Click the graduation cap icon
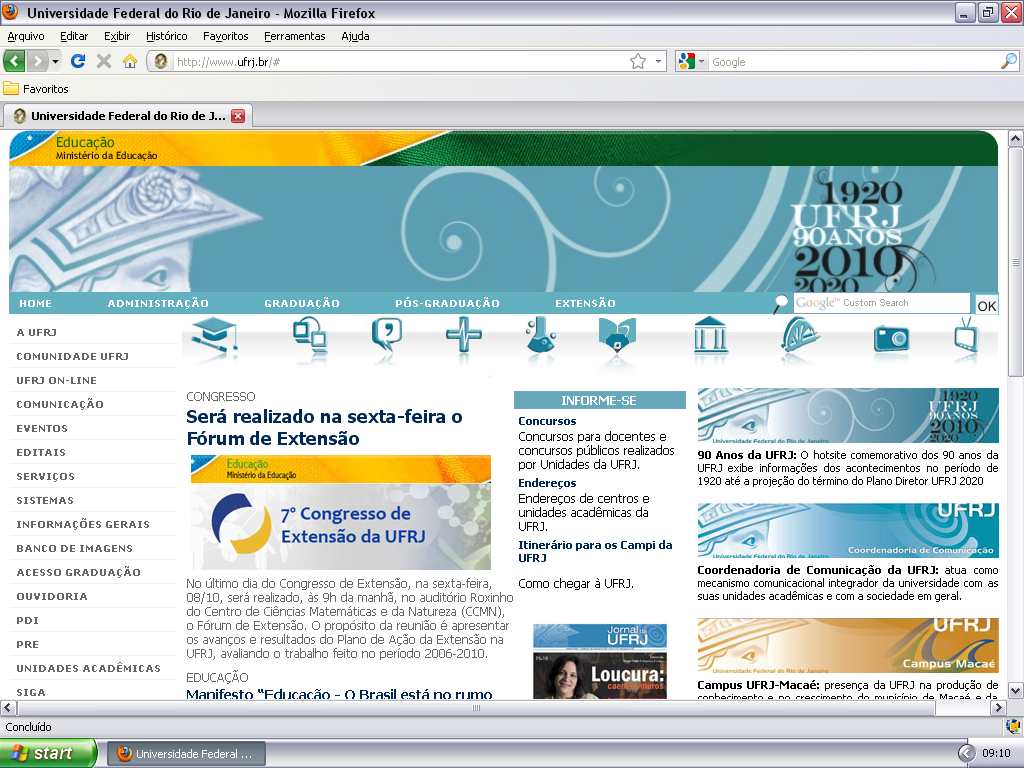Viewport: 1024px width, 768px height. 213,334
